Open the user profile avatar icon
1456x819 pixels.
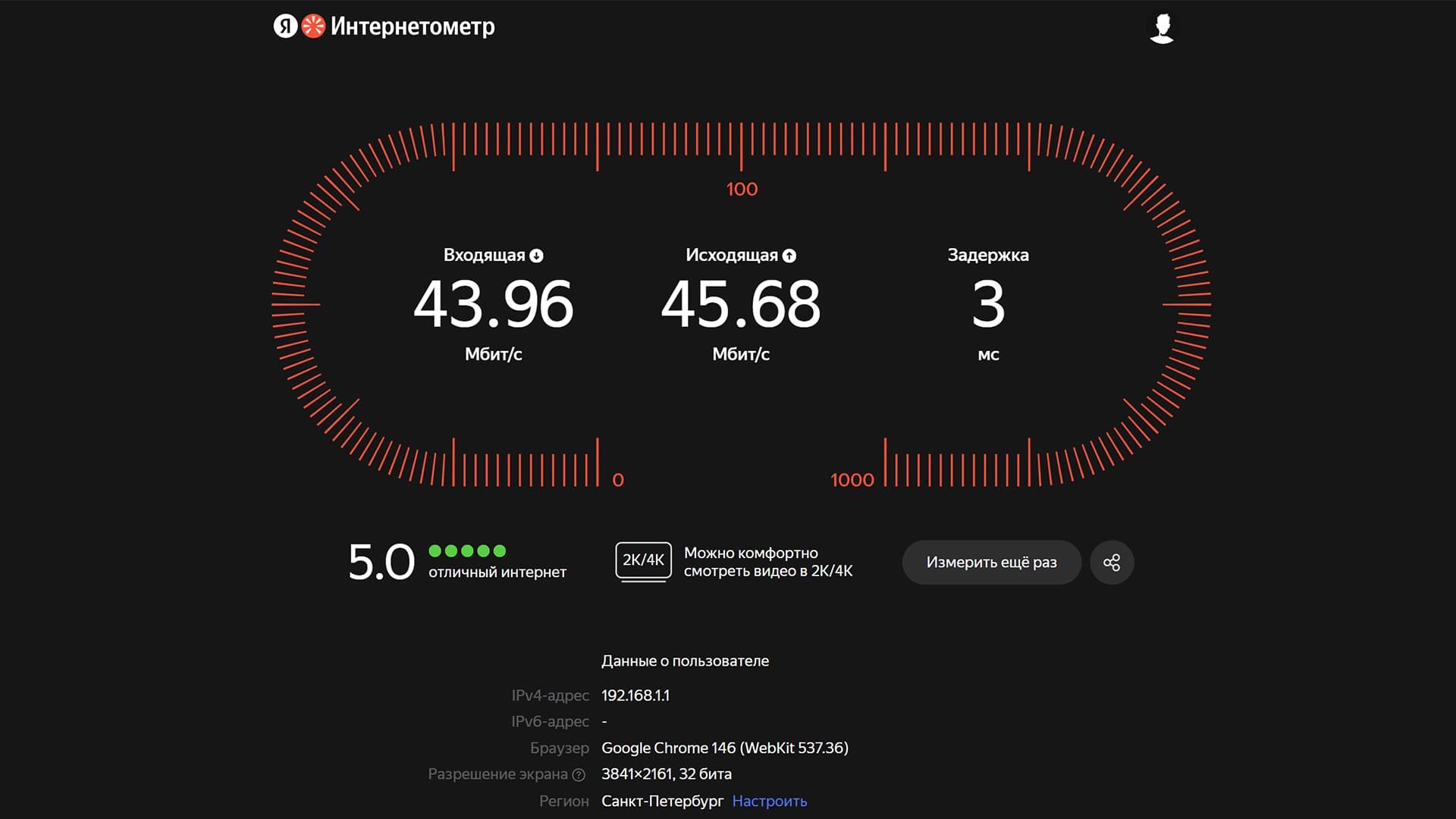click(1162, 29)
